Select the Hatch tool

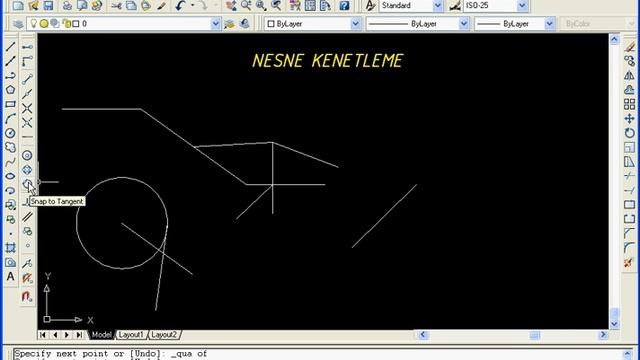[11, 248]
